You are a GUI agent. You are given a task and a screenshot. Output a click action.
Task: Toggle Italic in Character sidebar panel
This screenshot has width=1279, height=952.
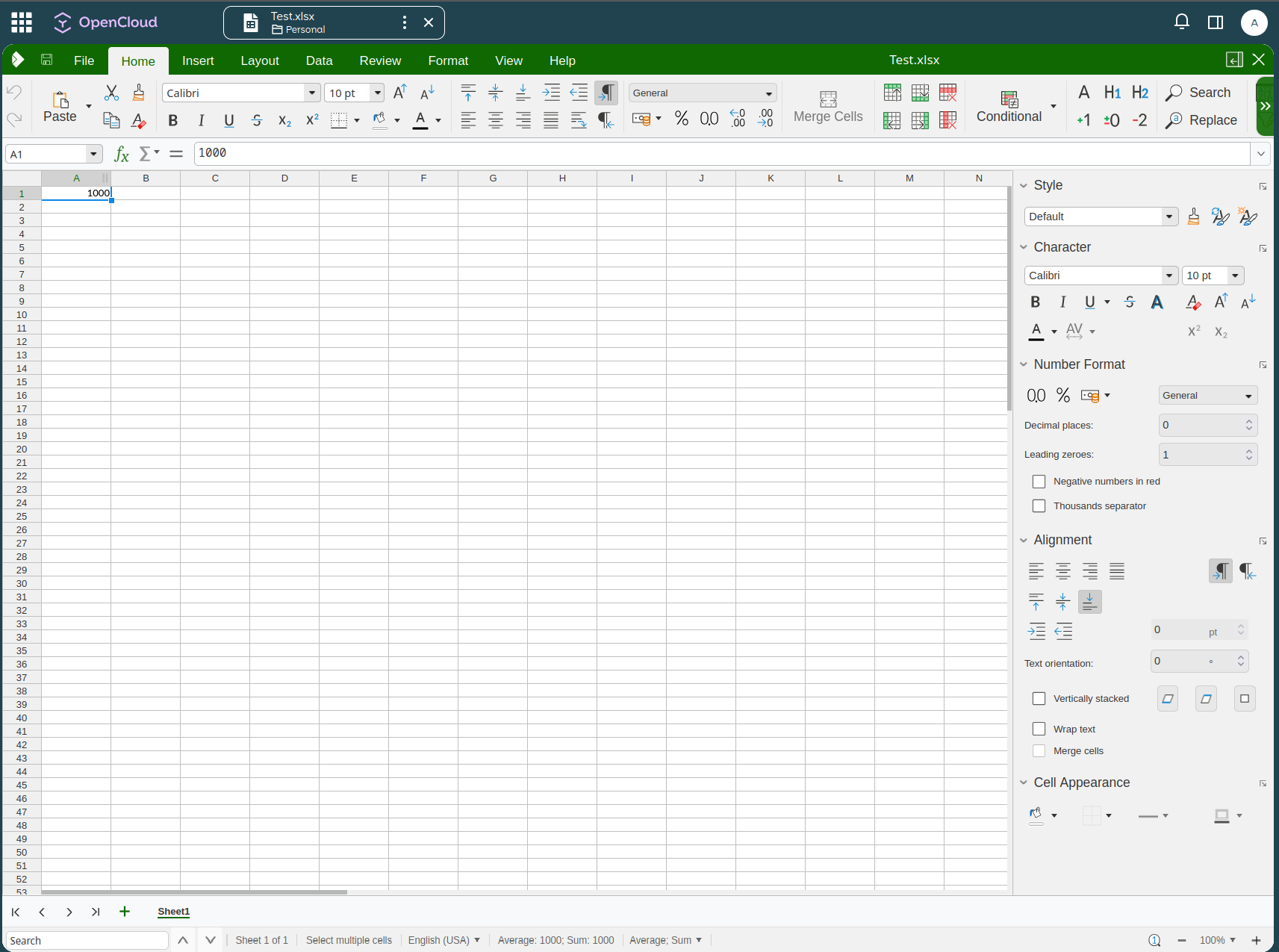point(1062,302)
